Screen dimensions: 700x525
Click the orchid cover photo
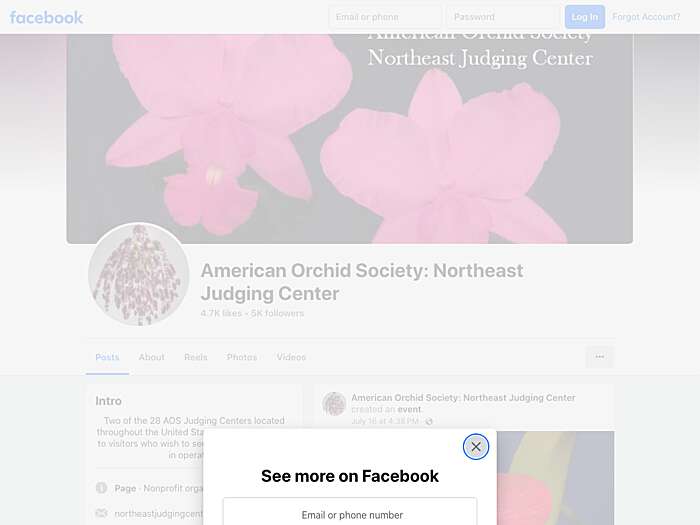click(x=350, y=139)
